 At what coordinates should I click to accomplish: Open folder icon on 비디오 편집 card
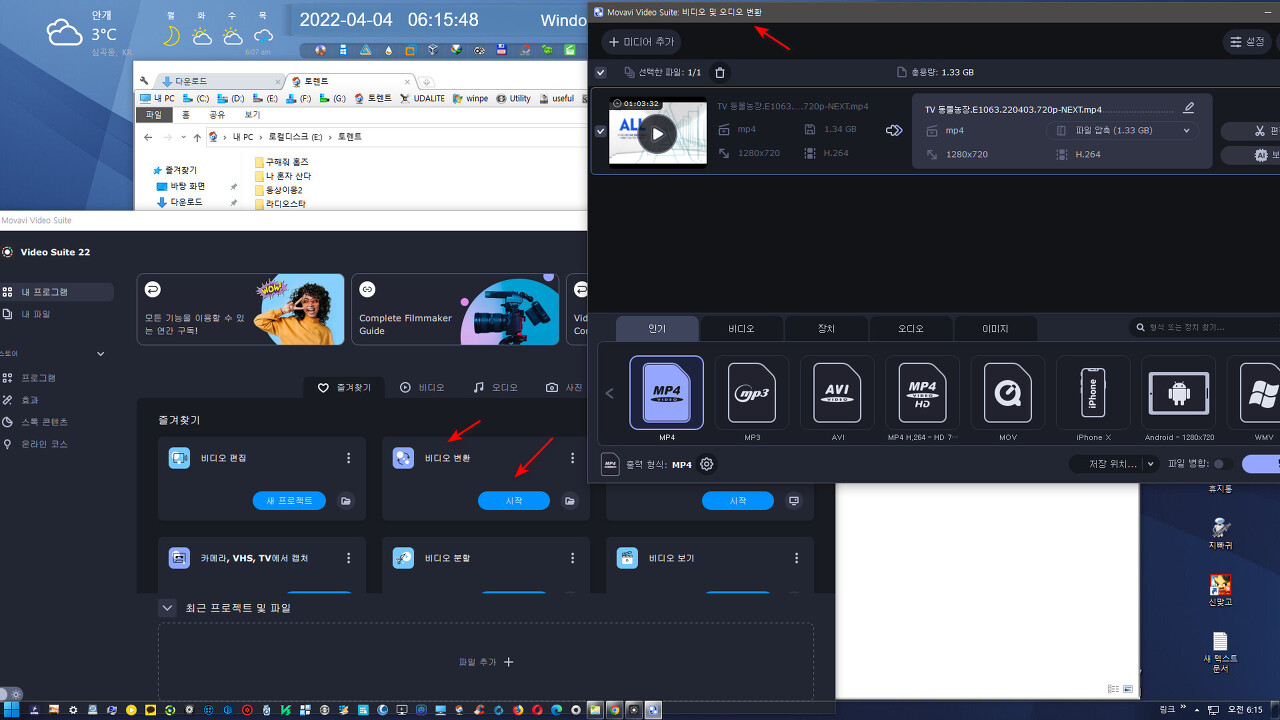pyautogui.click(x=345, y=501)
